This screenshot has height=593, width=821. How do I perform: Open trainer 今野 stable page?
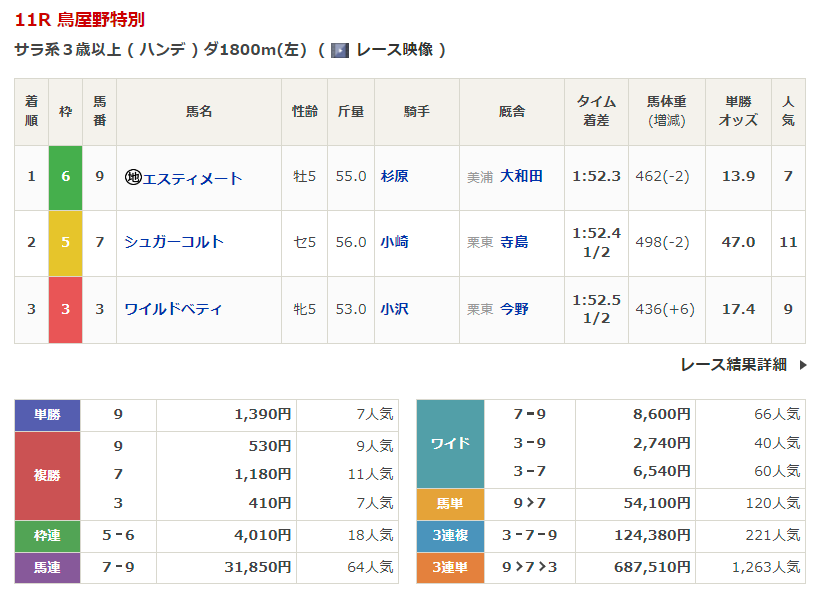point(514,309)
